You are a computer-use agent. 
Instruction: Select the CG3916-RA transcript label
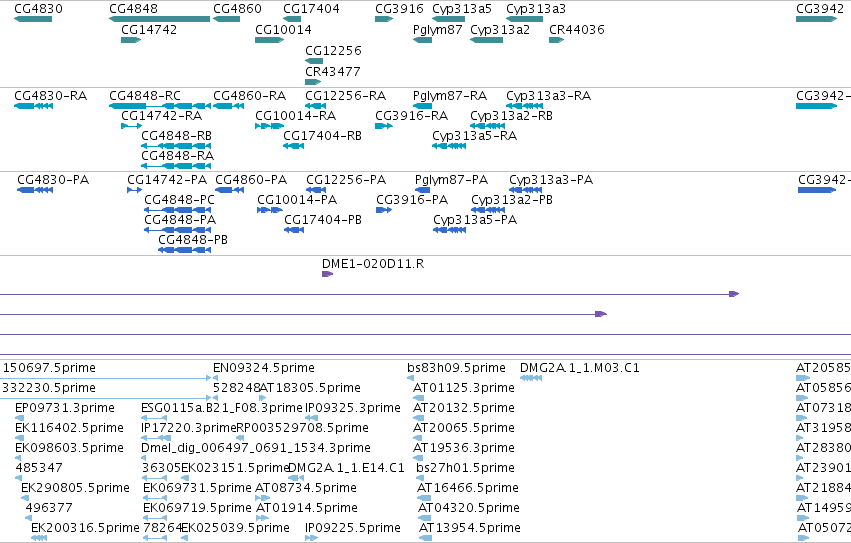[x=412, y=116]
